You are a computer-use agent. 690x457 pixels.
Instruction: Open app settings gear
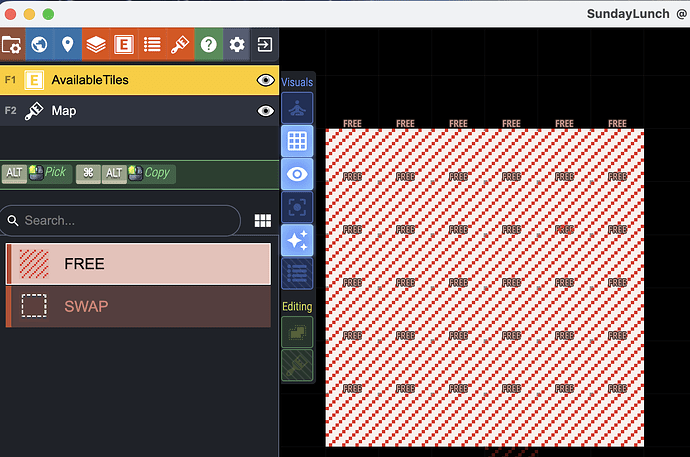click(237, 45)
